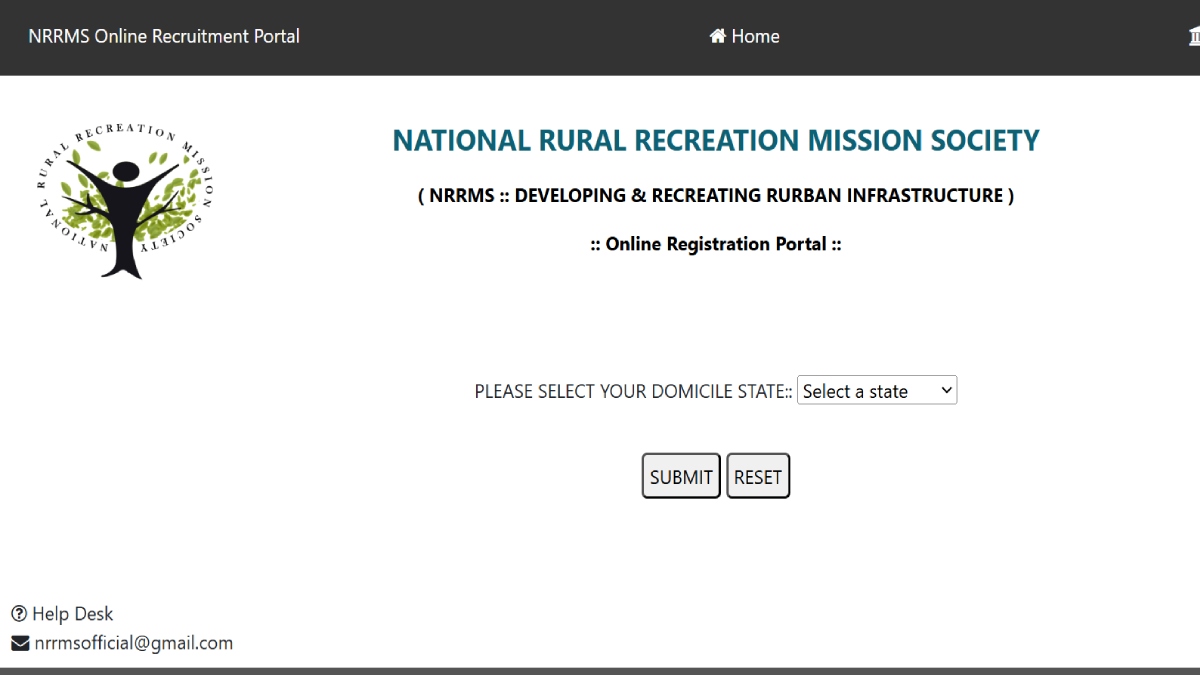Click the domicile state prompt text
This screenshot has width=1200, height=675.
[633, 391]
